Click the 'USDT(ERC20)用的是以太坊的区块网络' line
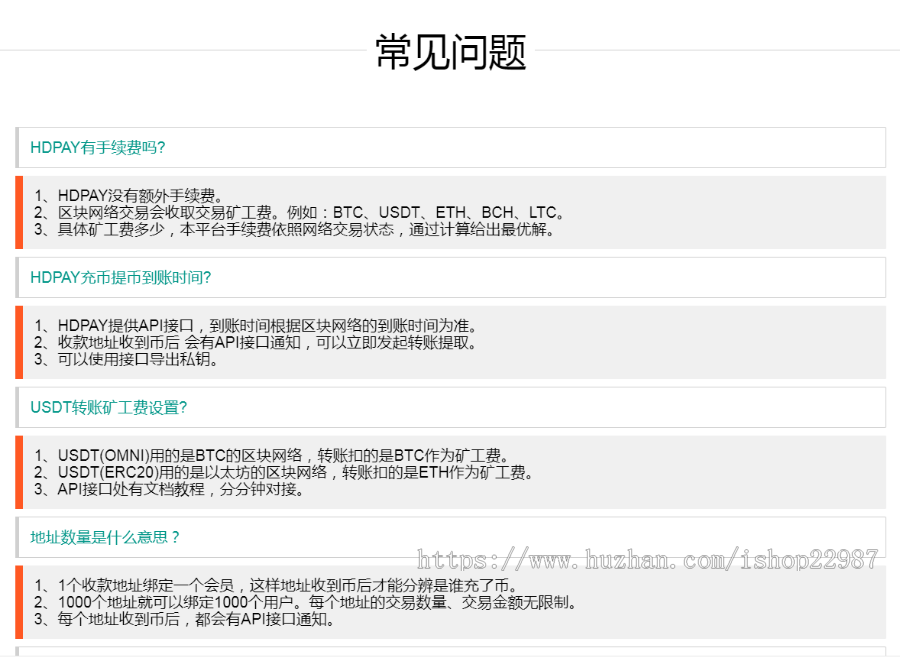The height and width of the screenshot is (661, 900). (284, 473)
